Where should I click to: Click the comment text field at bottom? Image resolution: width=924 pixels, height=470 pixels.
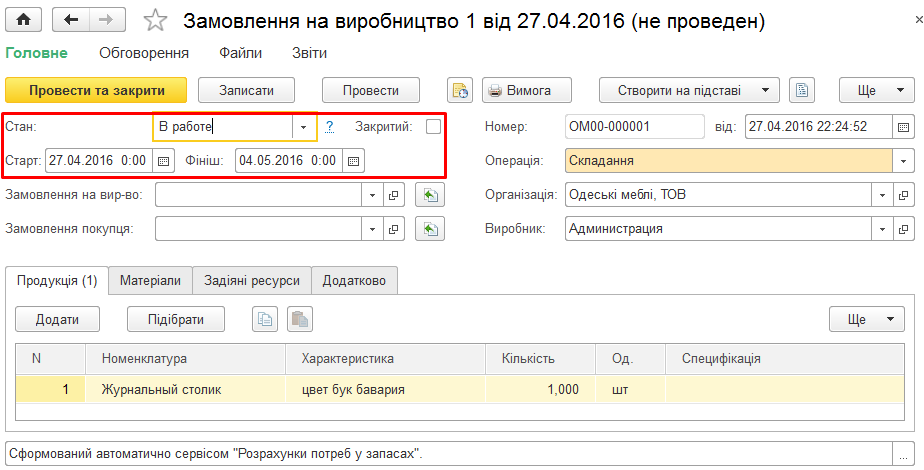click(449, 455)
